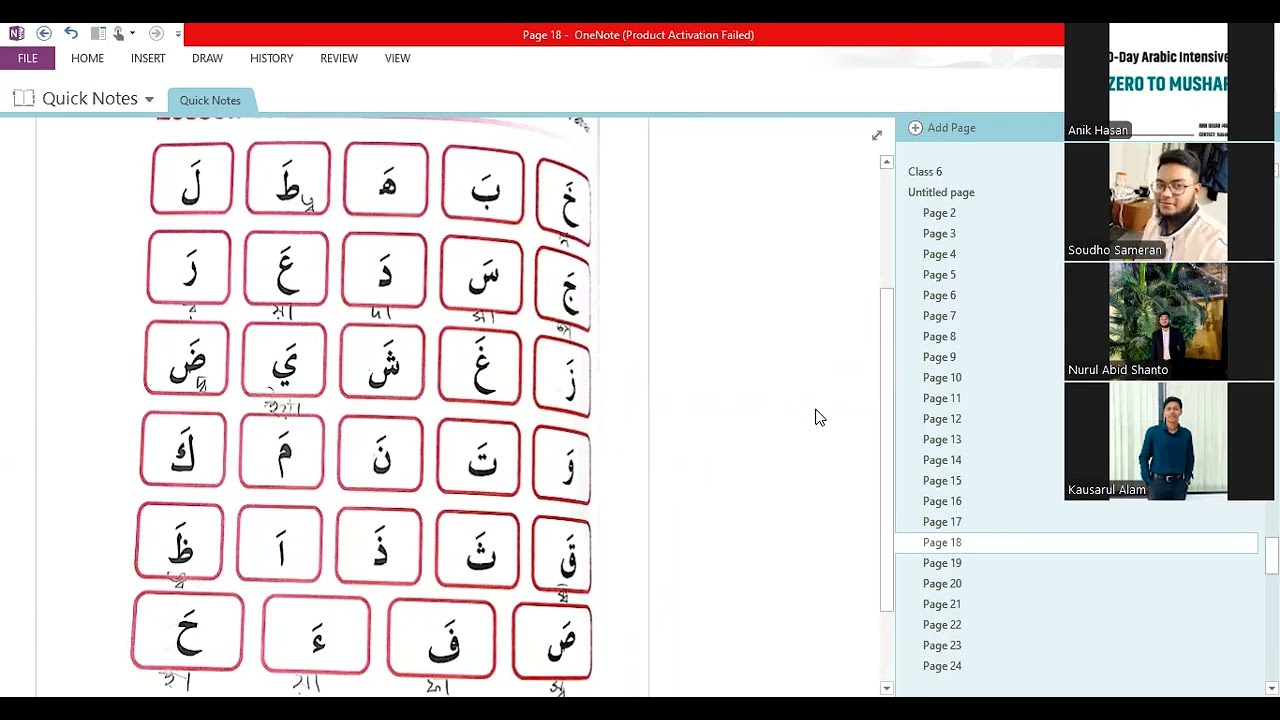Image resolution: width=1280 pixels, height=720 pixels.
Task: Click note canvas scrollbar down arrow
Action: (886, 688)
